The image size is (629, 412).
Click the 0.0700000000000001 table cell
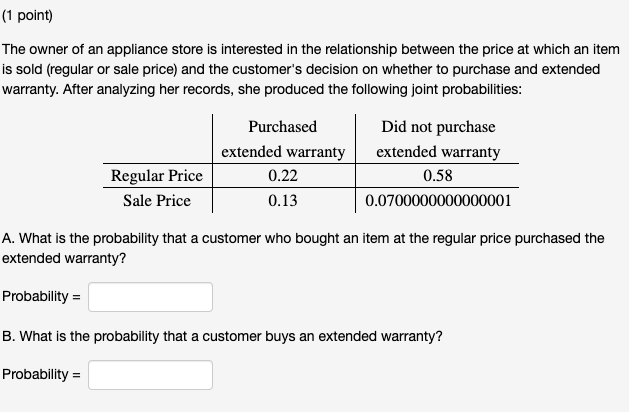coord(438,200)
